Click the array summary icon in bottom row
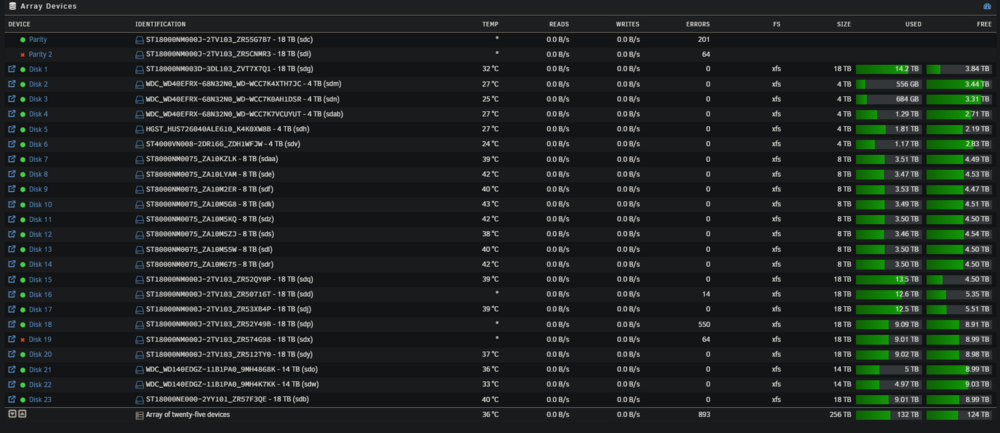Image resolution: width=1000 pixels, height=433 pixels. point(140,415)
